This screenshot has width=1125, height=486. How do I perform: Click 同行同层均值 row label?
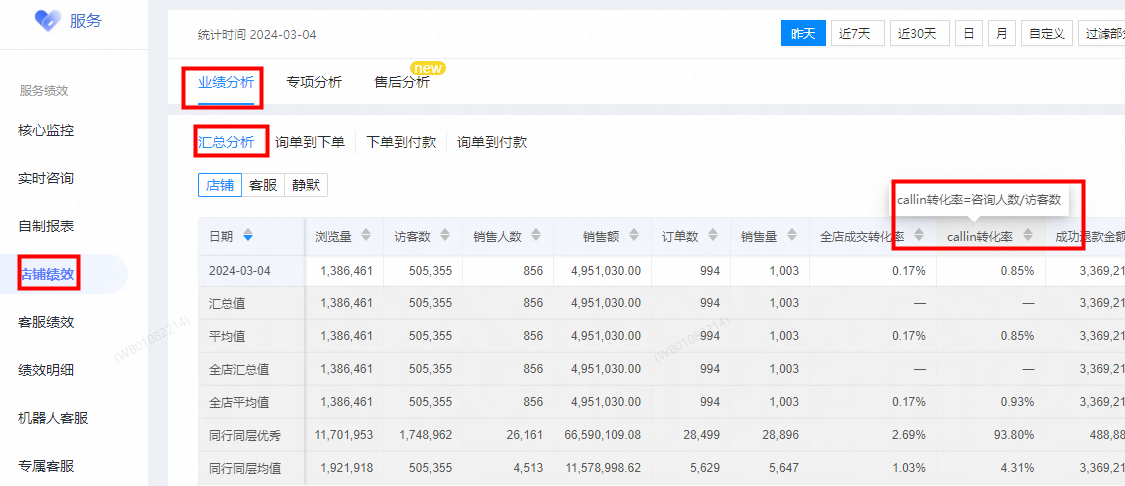[245, 469]
